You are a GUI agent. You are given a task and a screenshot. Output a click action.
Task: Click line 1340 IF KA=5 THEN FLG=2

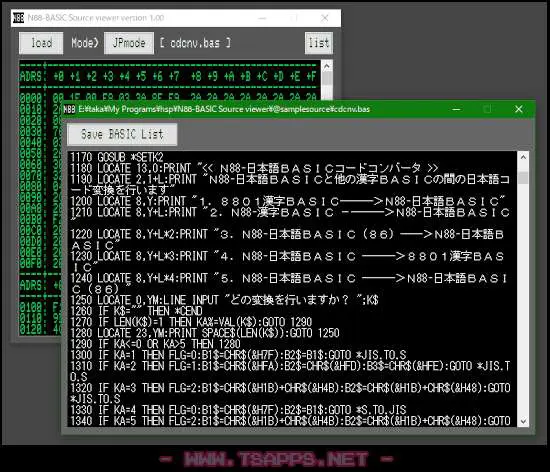tap(290, 421)
